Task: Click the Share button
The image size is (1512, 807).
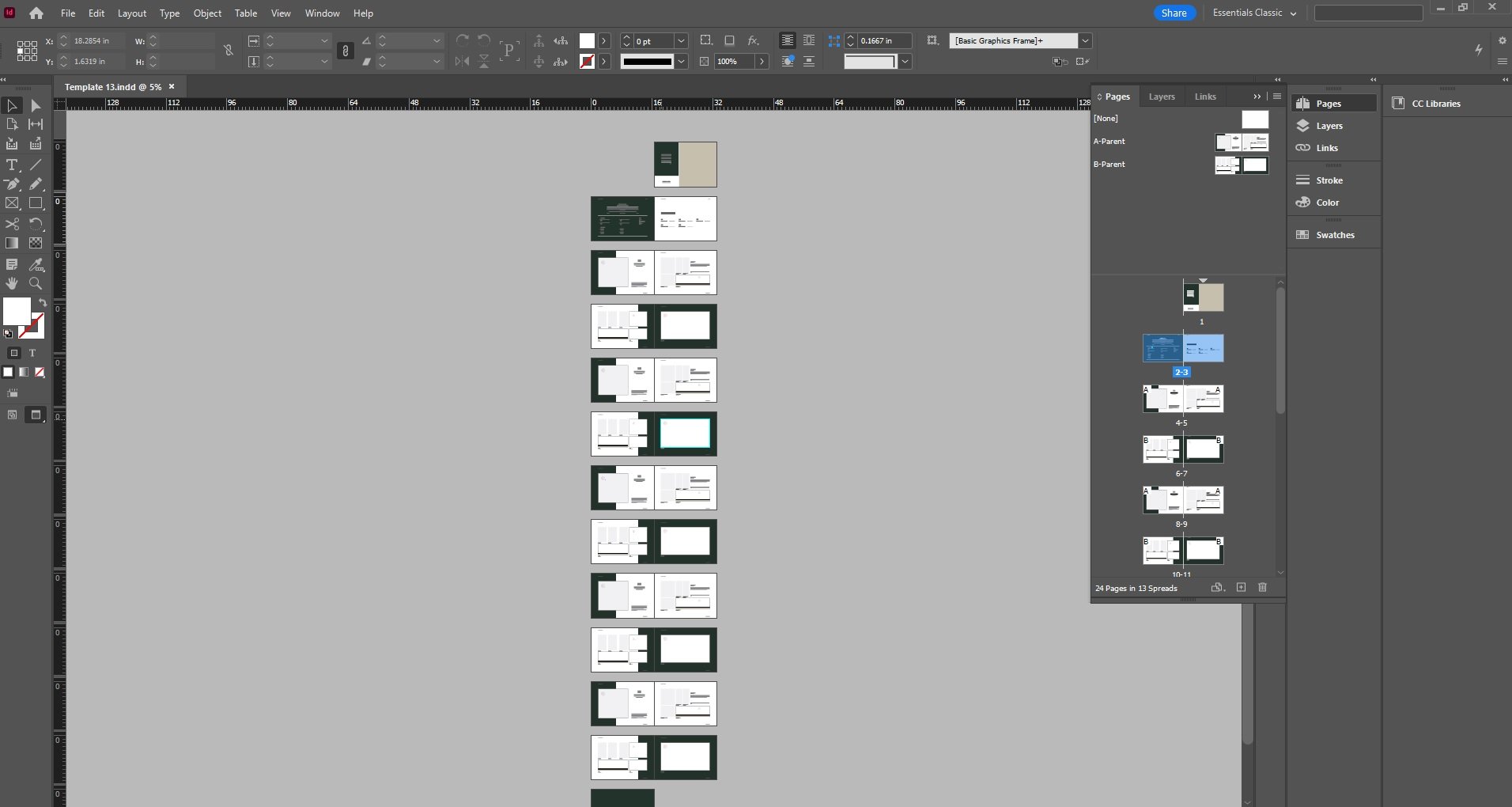Action: (1174, 13)
